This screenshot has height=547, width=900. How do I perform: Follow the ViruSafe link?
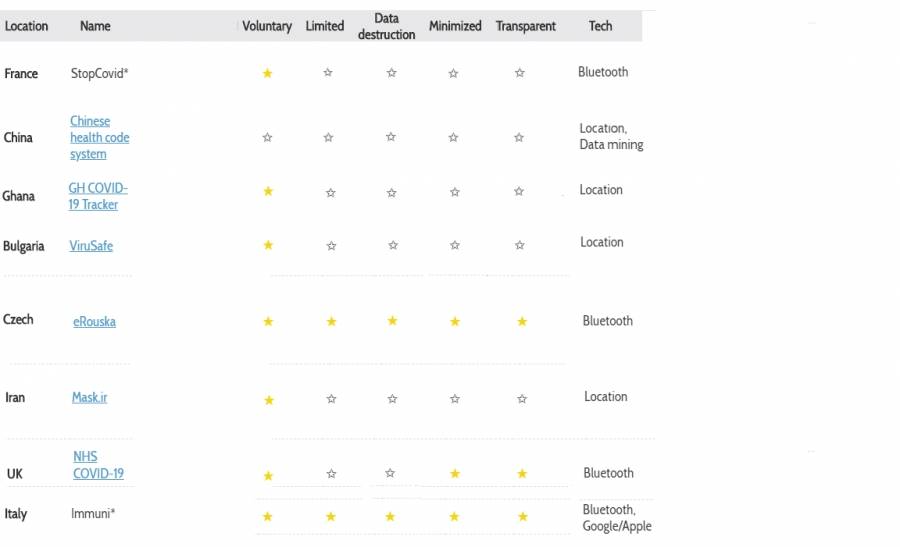point(91,246)
